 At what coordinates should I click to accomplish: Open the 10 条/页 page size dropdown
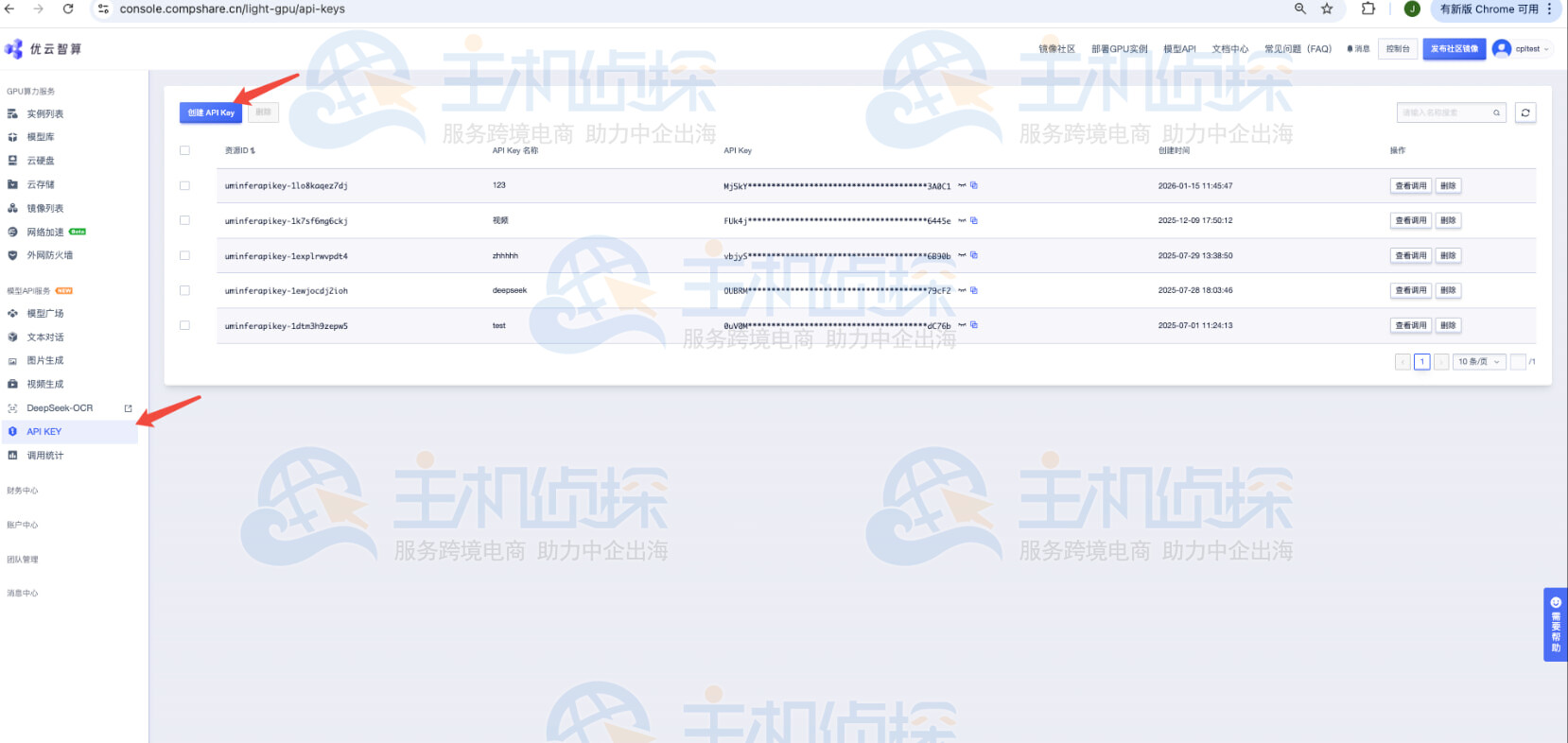pos(1479,362)
